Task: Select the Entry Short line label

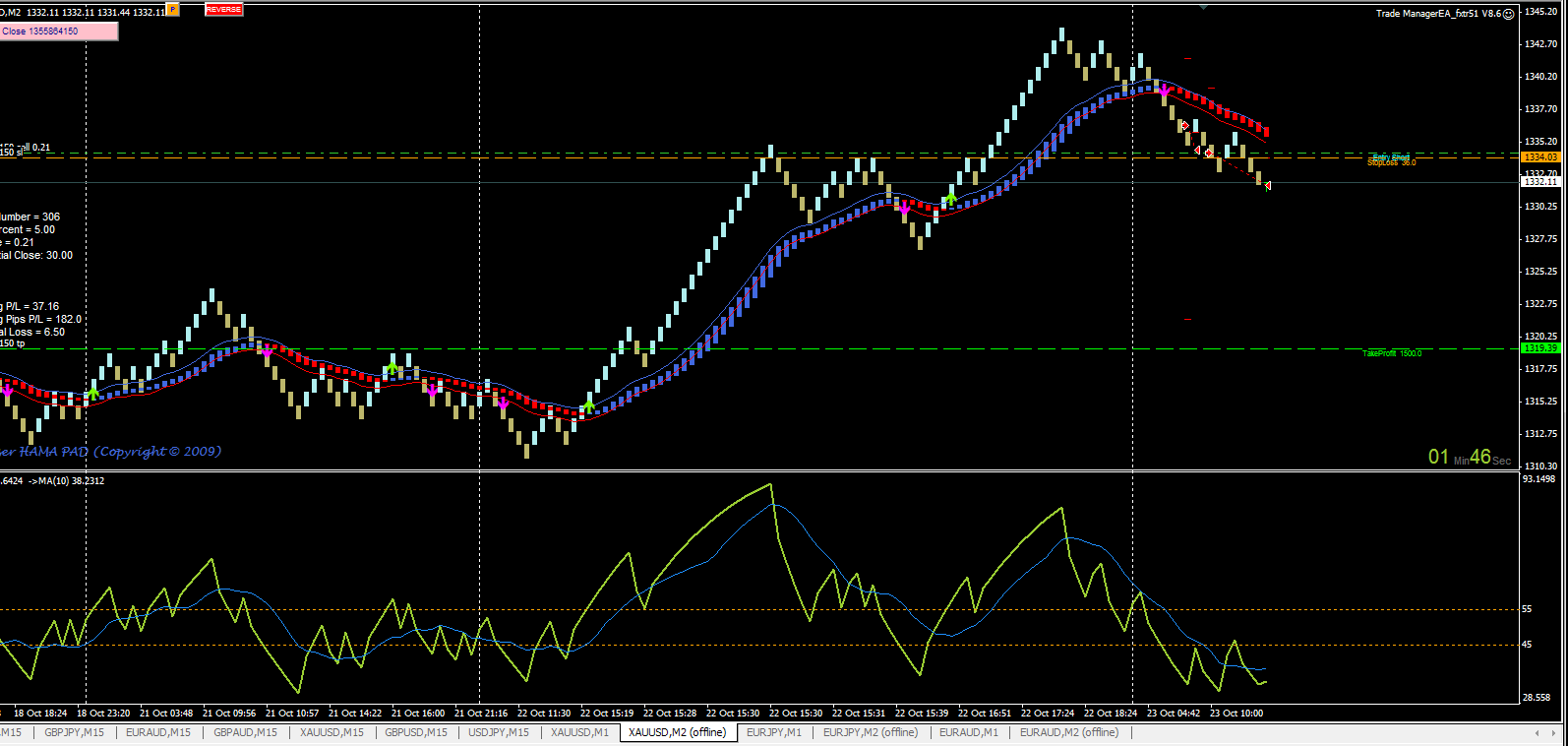Action: click(1390, 156)
